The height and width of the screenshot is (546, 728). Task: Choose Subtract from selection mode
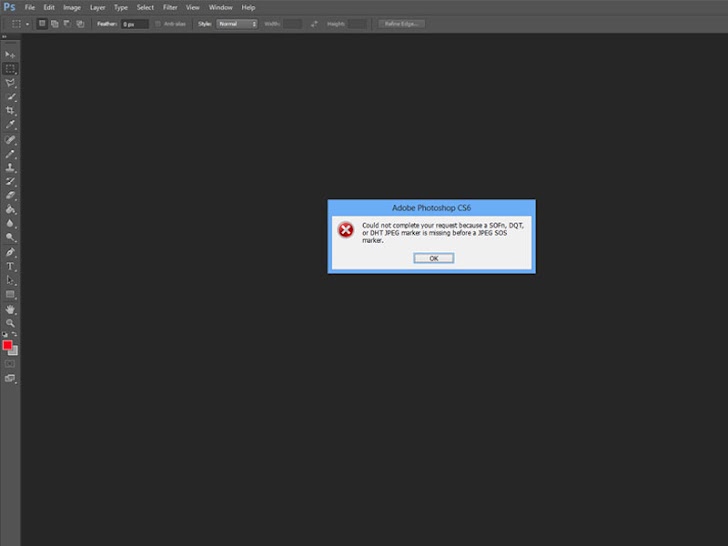67,24
